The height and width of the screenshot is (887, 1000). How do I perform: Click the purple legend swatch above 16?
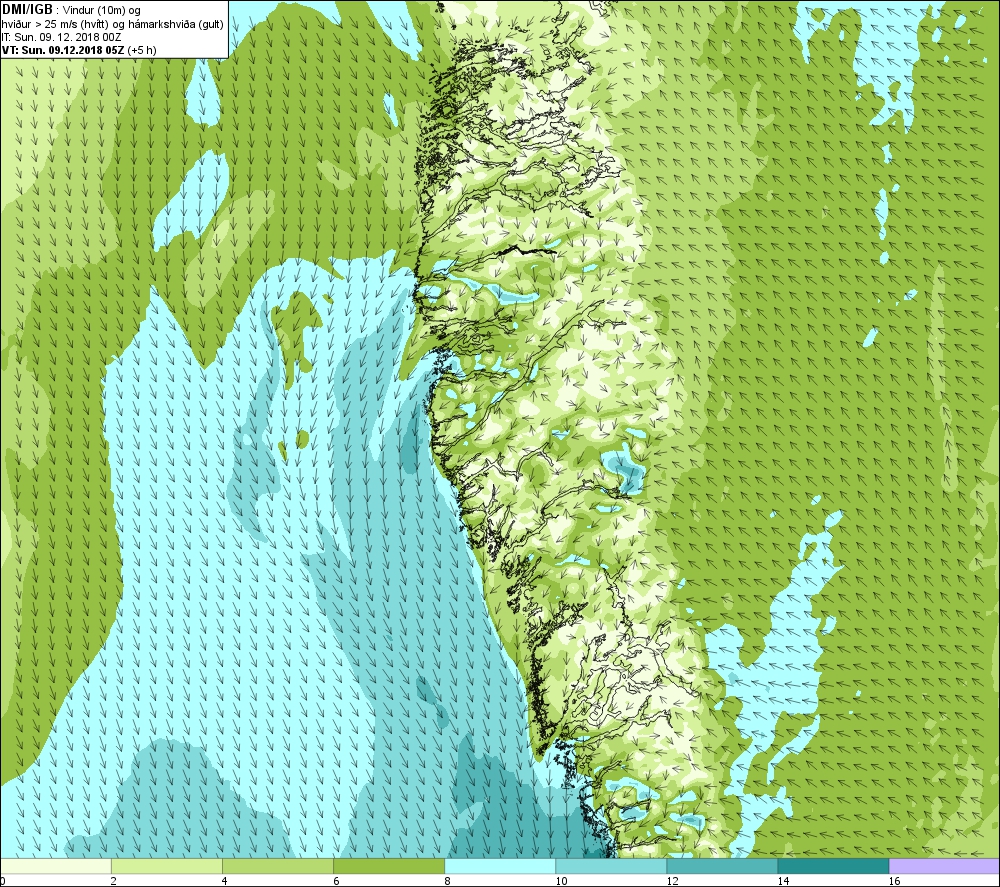tap(944, 866)
